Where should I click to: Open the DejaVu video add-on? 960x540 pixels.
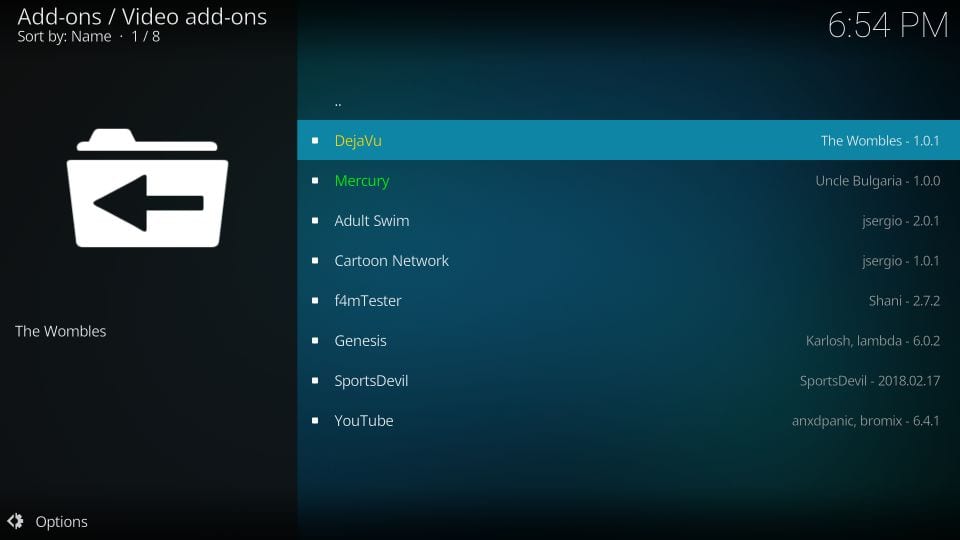point(628,140)
